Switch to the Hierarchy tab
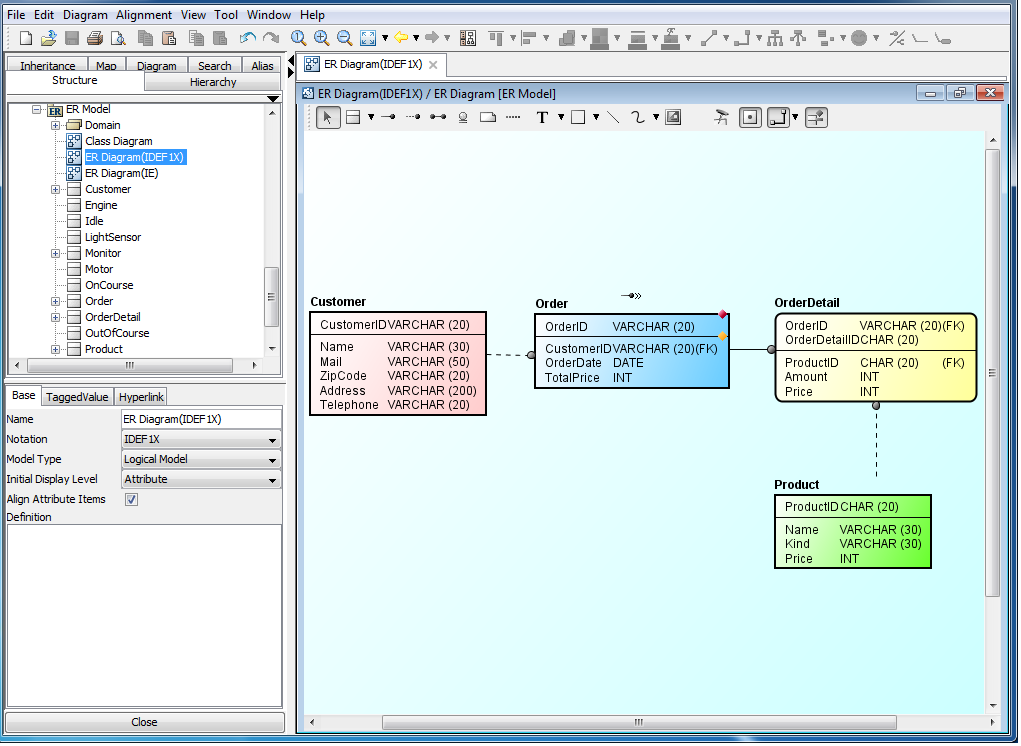The image size is (1021, 746). click(213, 82)
